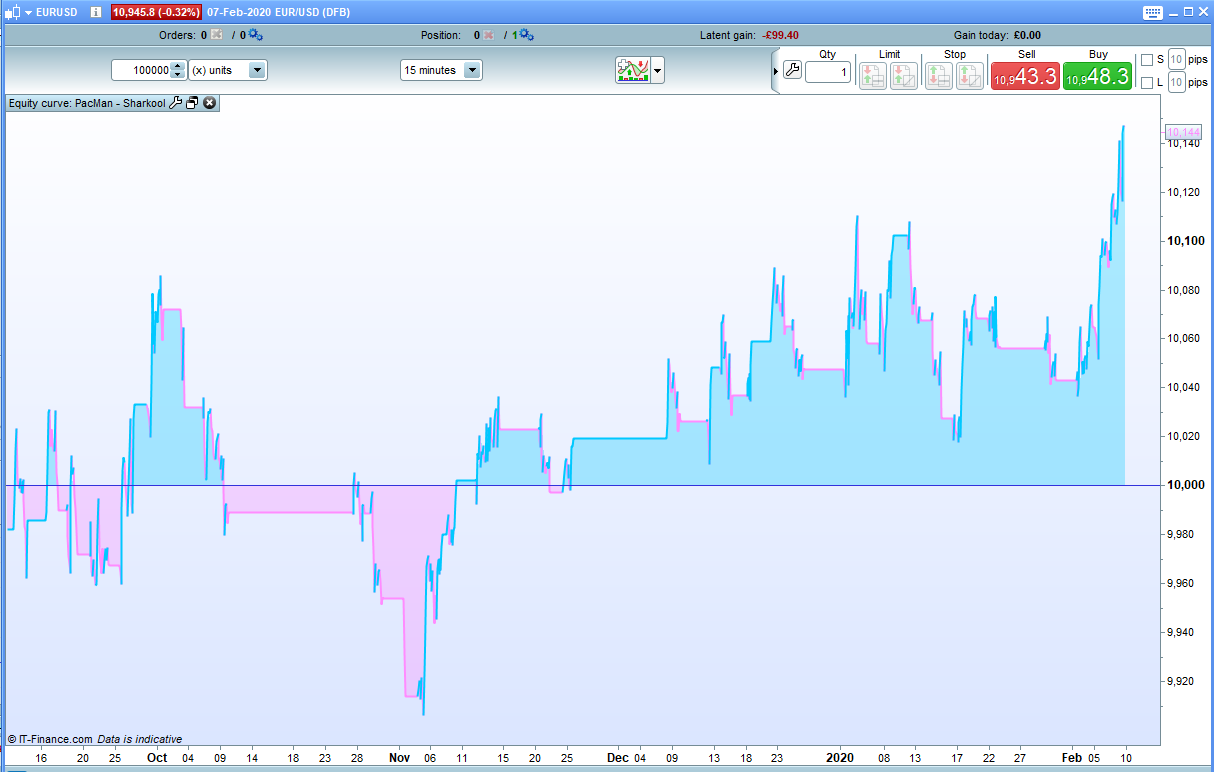Click the red Sell 10,943.3 button
The height and width of the screenshot is (772, 1214).
click(x=1025, y=76)
